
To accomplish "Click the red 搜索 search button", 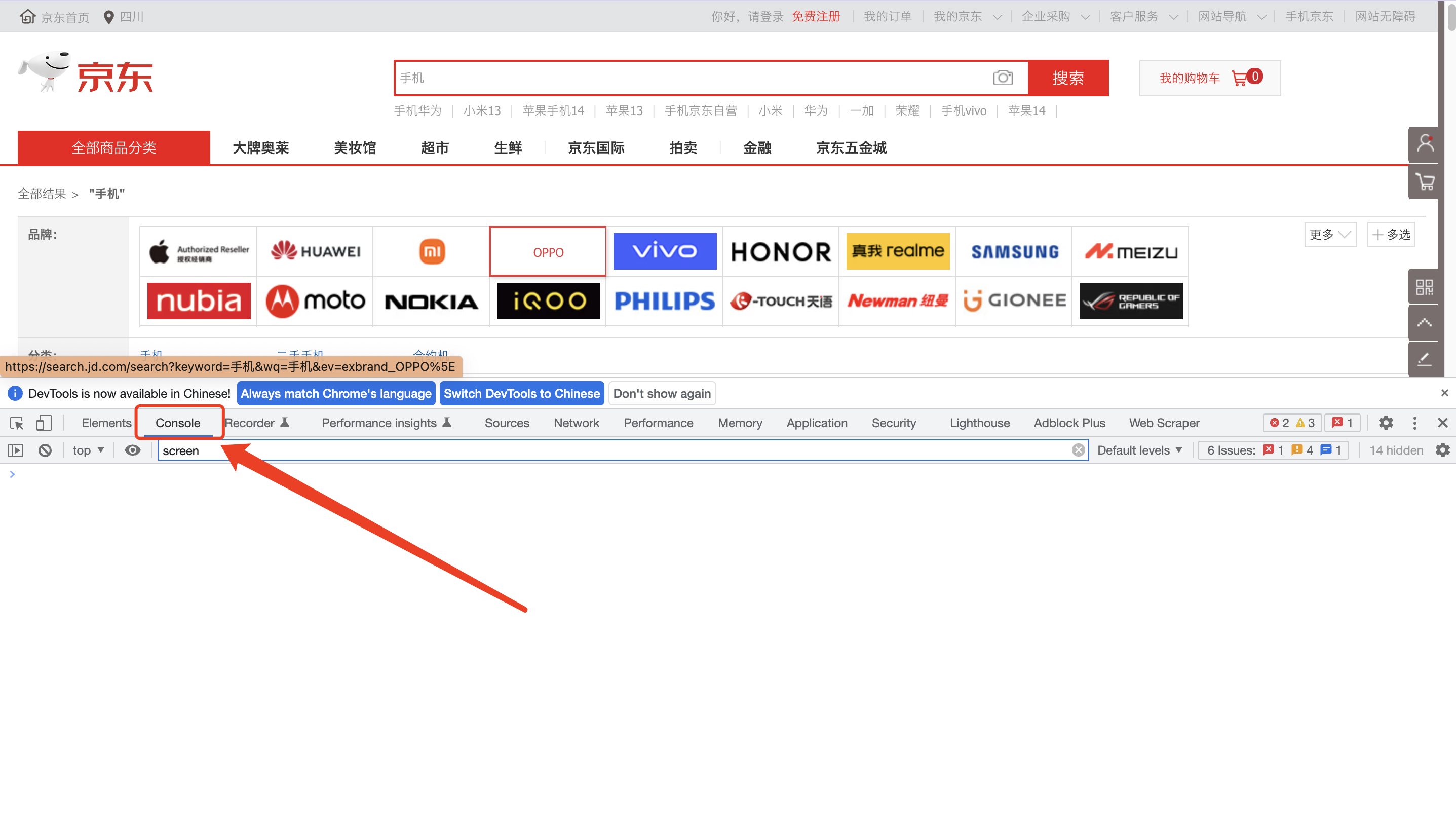I will (x=1068, y=78).
